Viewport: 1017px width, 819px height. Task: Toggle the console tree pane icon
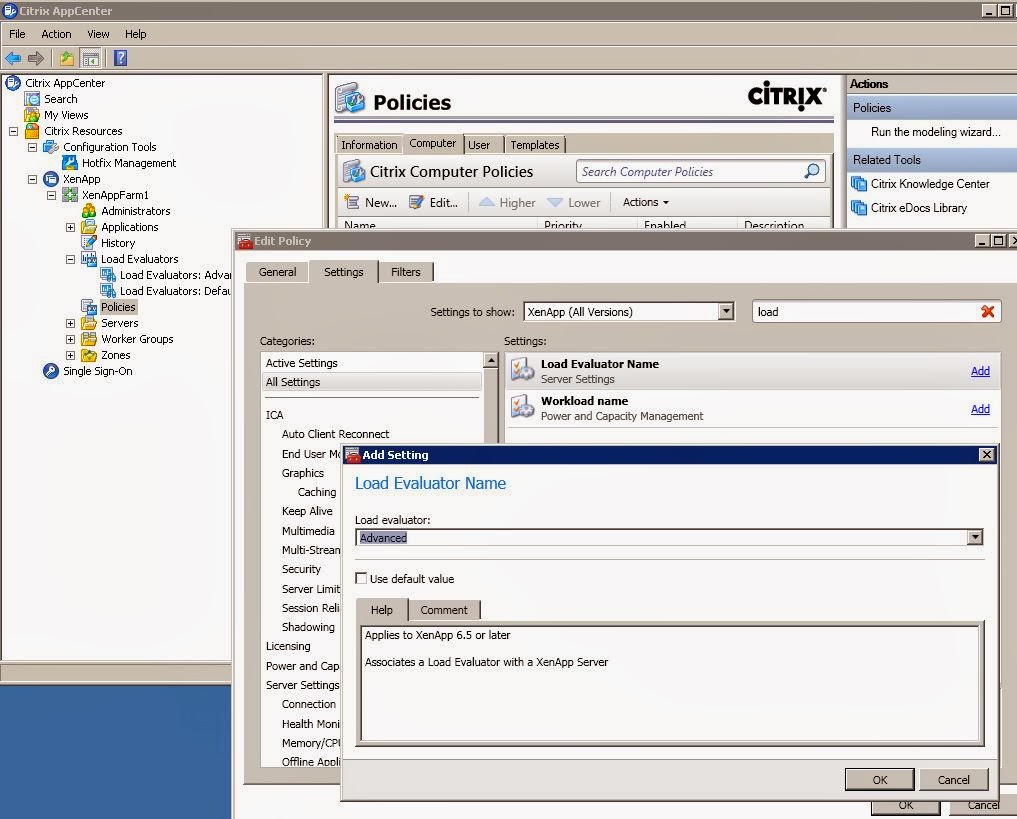tap(91, 58)
